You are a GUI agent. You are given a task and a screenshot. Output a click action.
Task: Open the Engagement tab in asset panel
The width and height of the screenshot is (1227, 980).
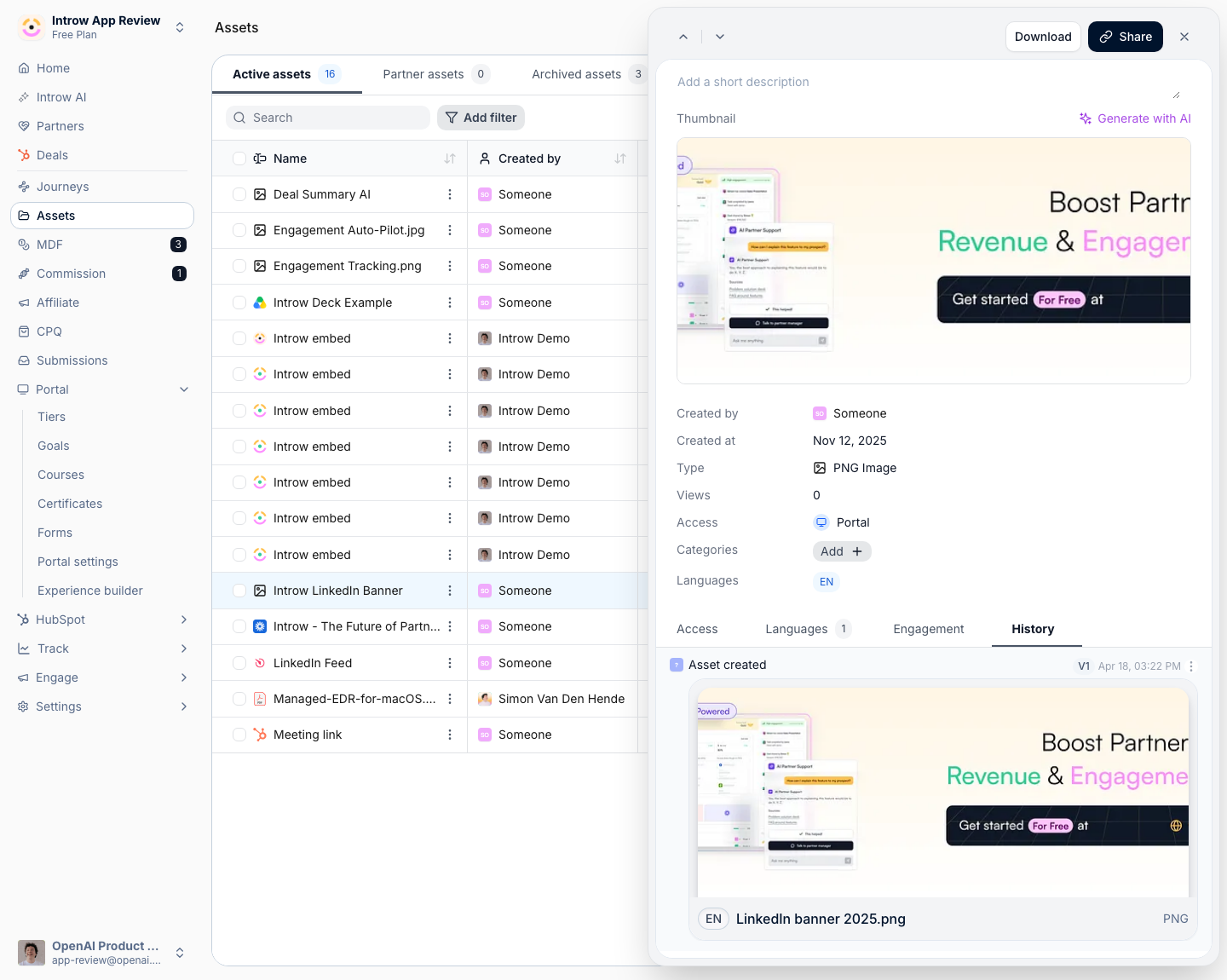click(x=929, y=629)
